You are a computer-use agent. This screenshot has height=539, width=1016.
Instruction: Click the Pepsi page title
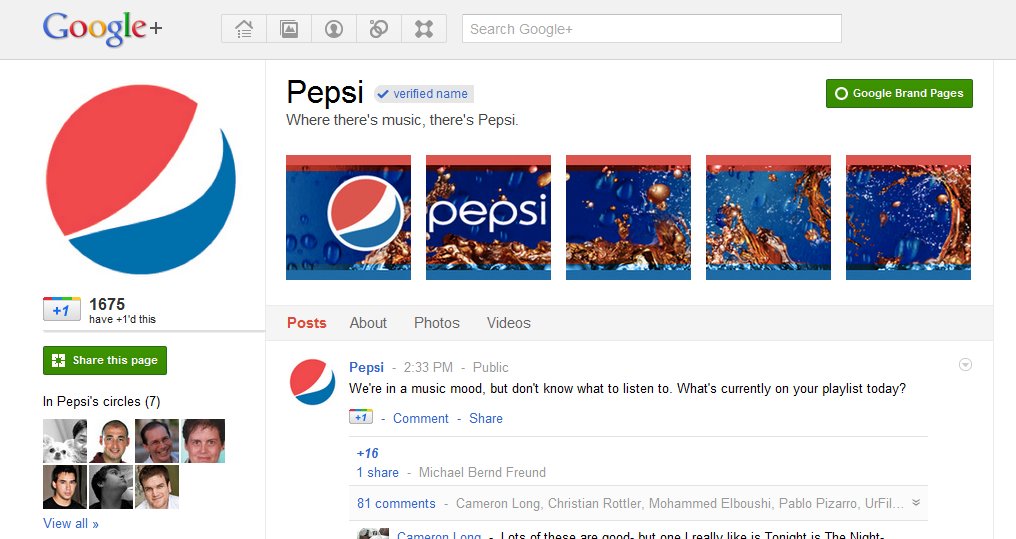[325, 92]
